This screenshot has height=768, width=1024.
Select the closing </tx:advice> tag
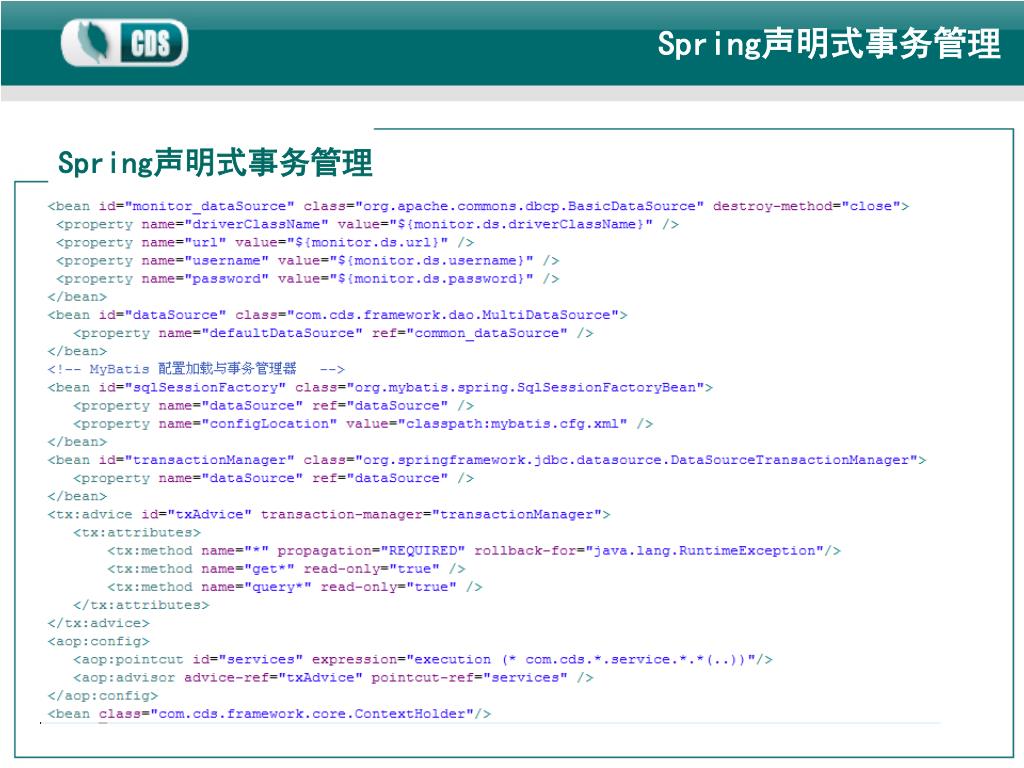(x=99, y=624)
